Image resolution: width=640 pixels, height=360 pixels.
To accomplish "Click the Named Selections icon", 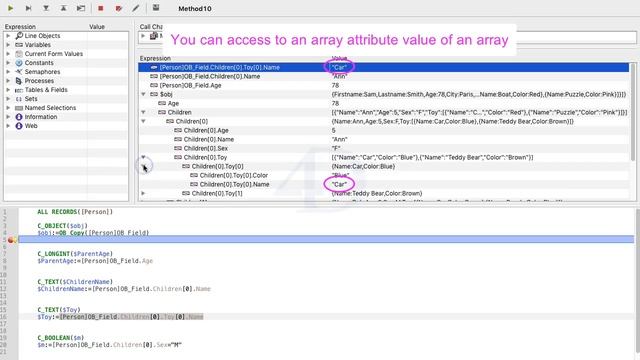I will [x=19, y=108].
